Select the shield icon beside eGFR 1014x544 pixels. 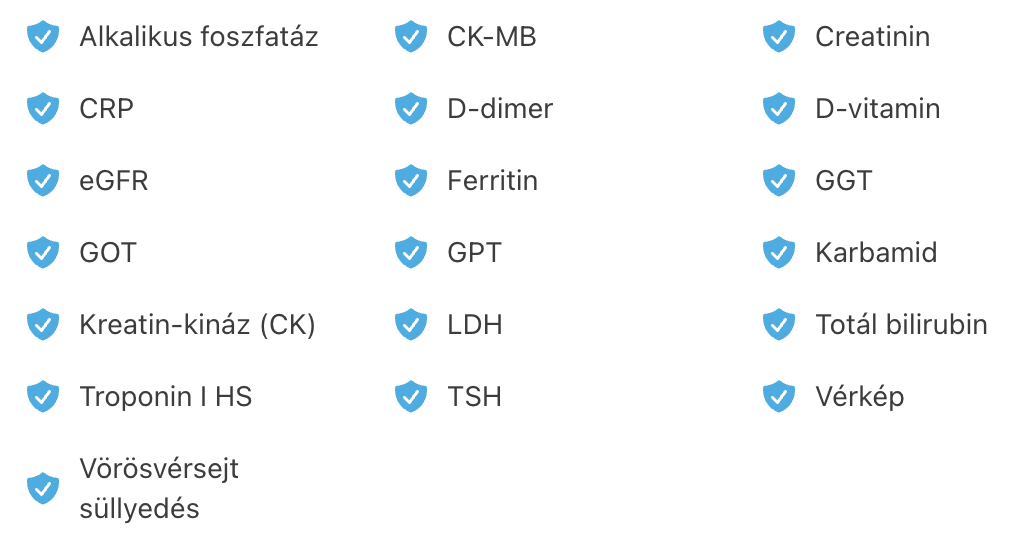[x=43, y=180]
